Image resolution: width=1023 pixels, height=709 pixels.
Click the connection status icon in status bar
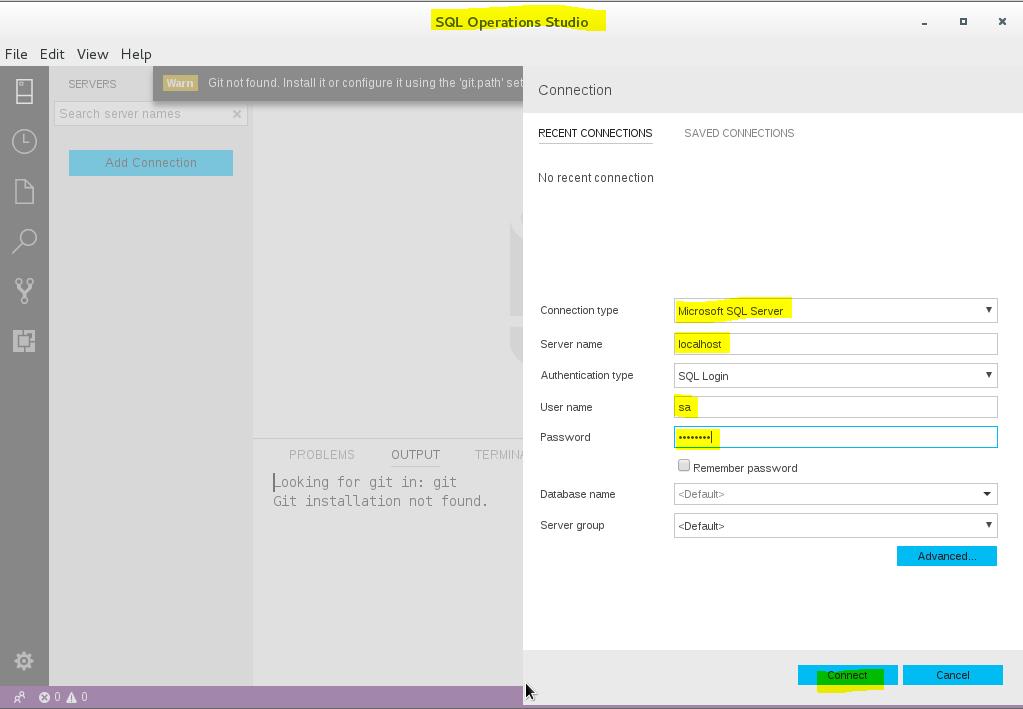point(20,697)
